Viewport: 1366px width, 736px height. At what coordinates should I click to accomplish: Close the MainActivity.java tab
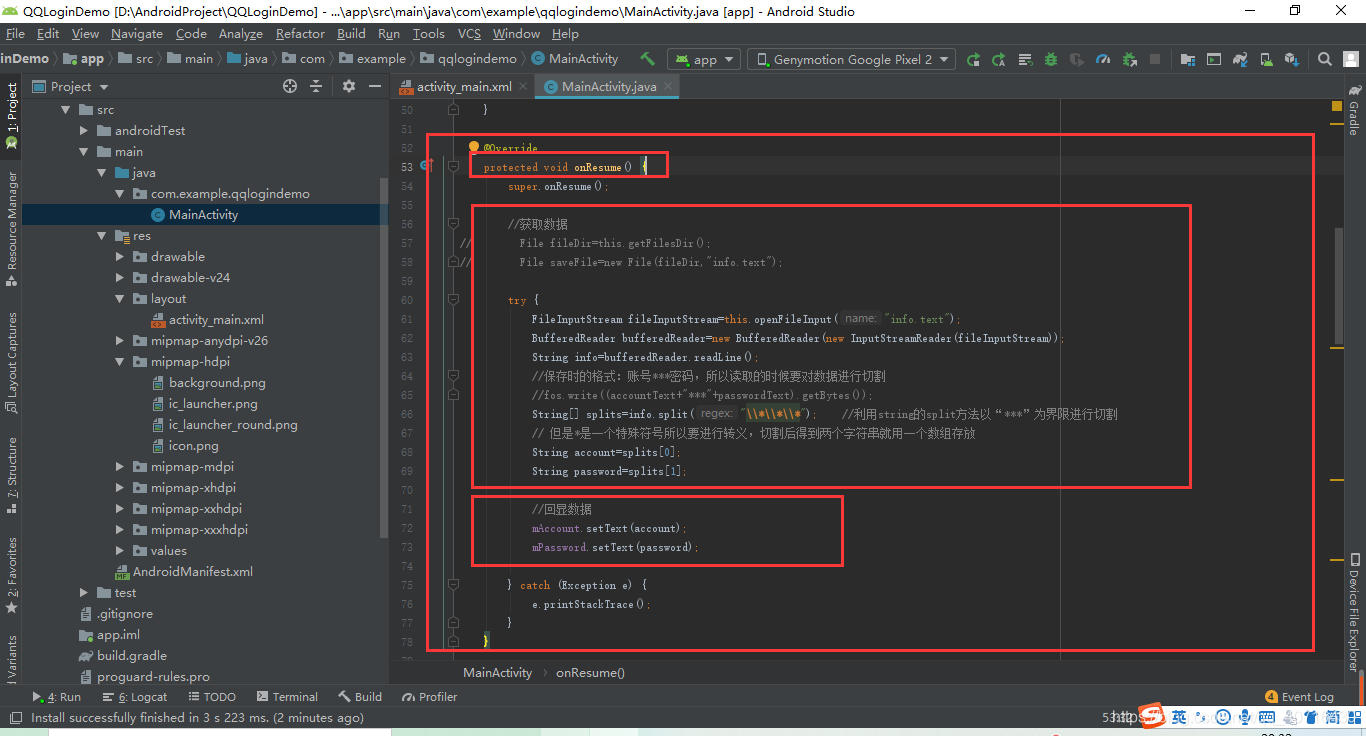669,86
